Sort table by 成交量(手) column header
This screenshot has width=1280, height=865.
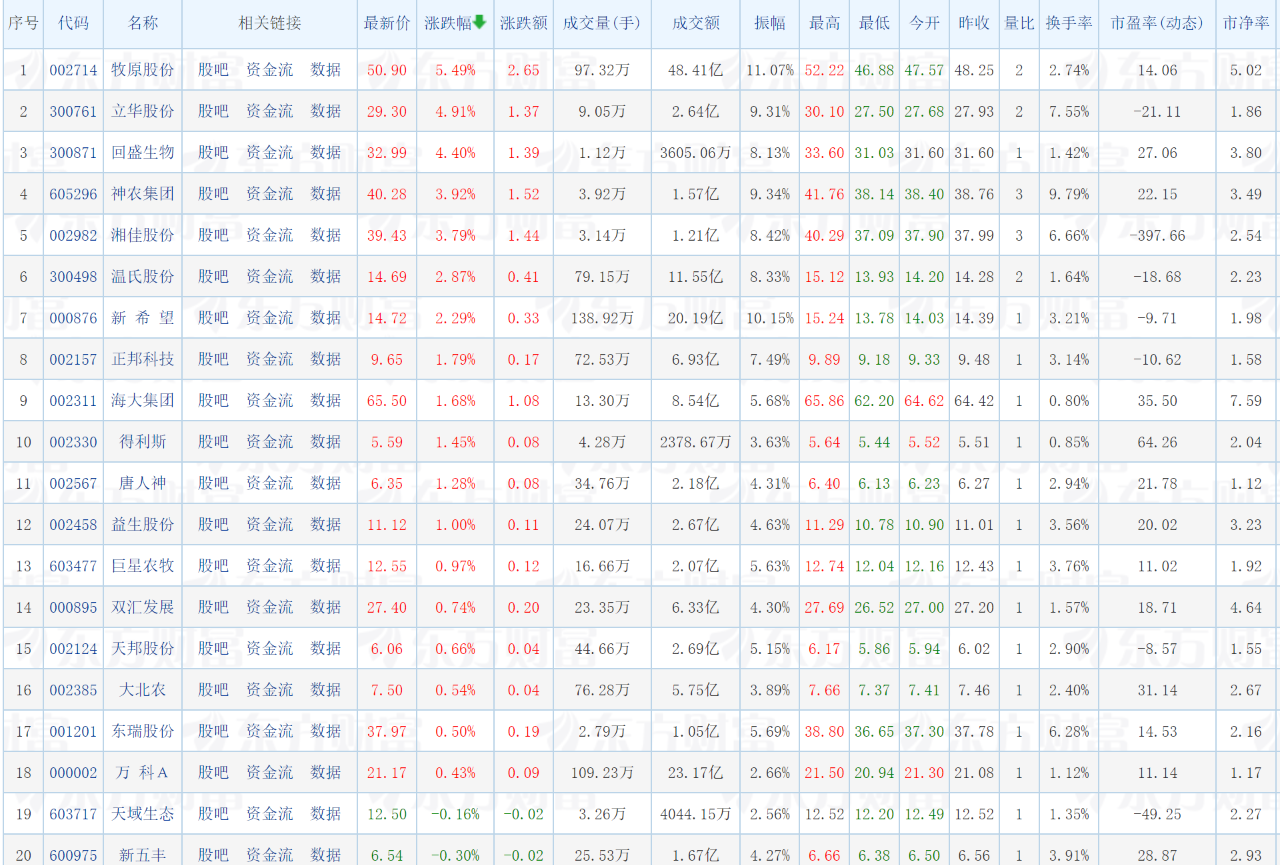tap(602, 23)
